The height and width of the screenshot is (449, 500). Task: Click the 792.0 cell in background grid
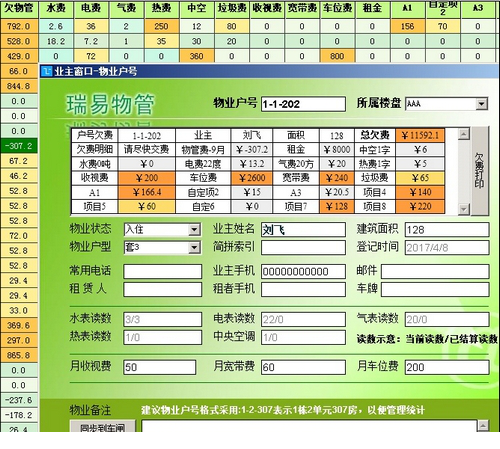coord(19,26)
